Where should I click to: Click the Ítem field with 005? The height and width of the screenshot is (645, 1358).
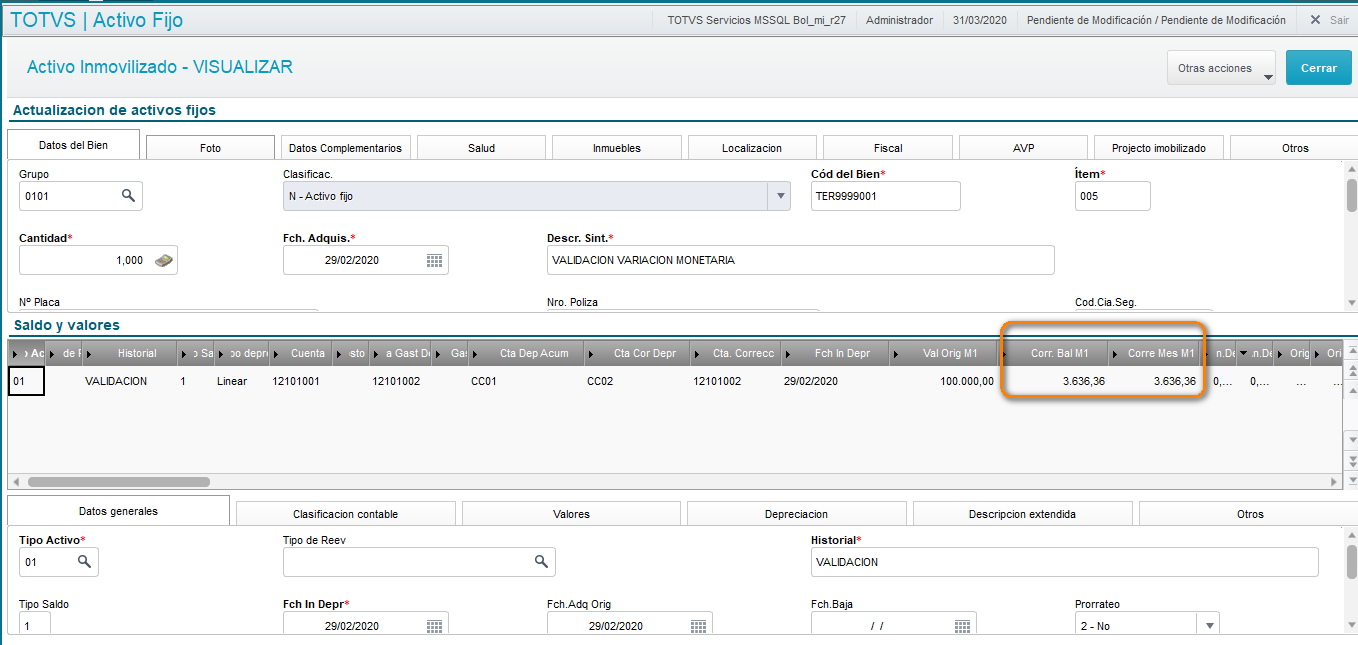1112,196
